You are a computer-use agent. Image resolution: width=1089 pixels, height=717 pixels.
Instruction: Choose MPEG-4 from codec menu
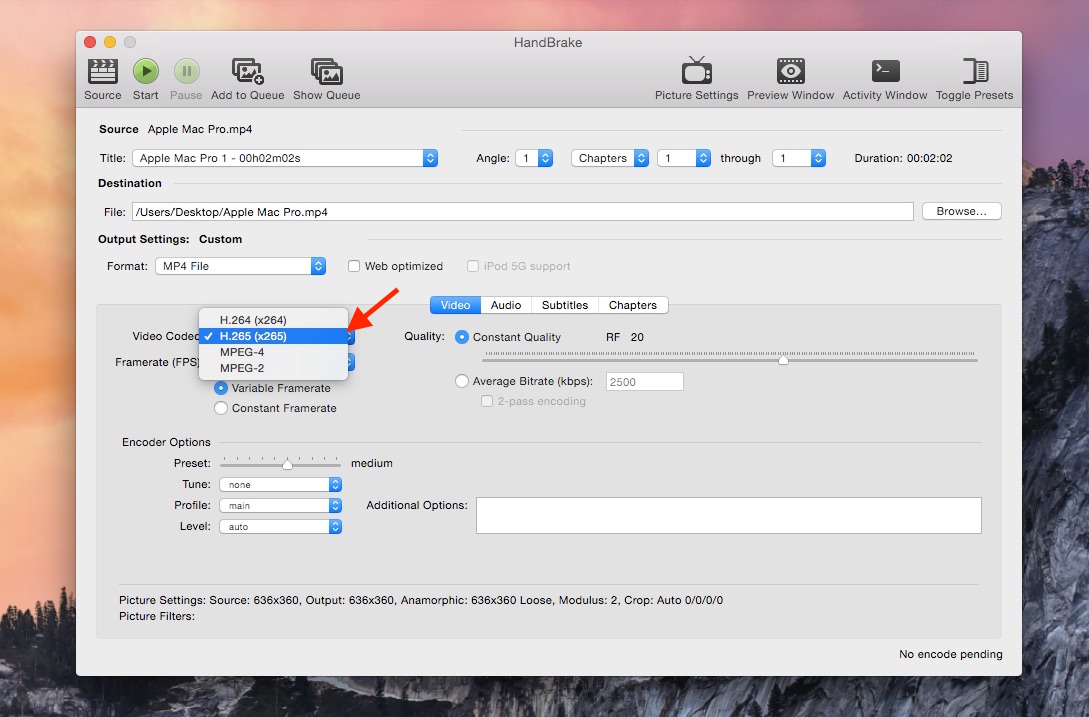[273, 352]
